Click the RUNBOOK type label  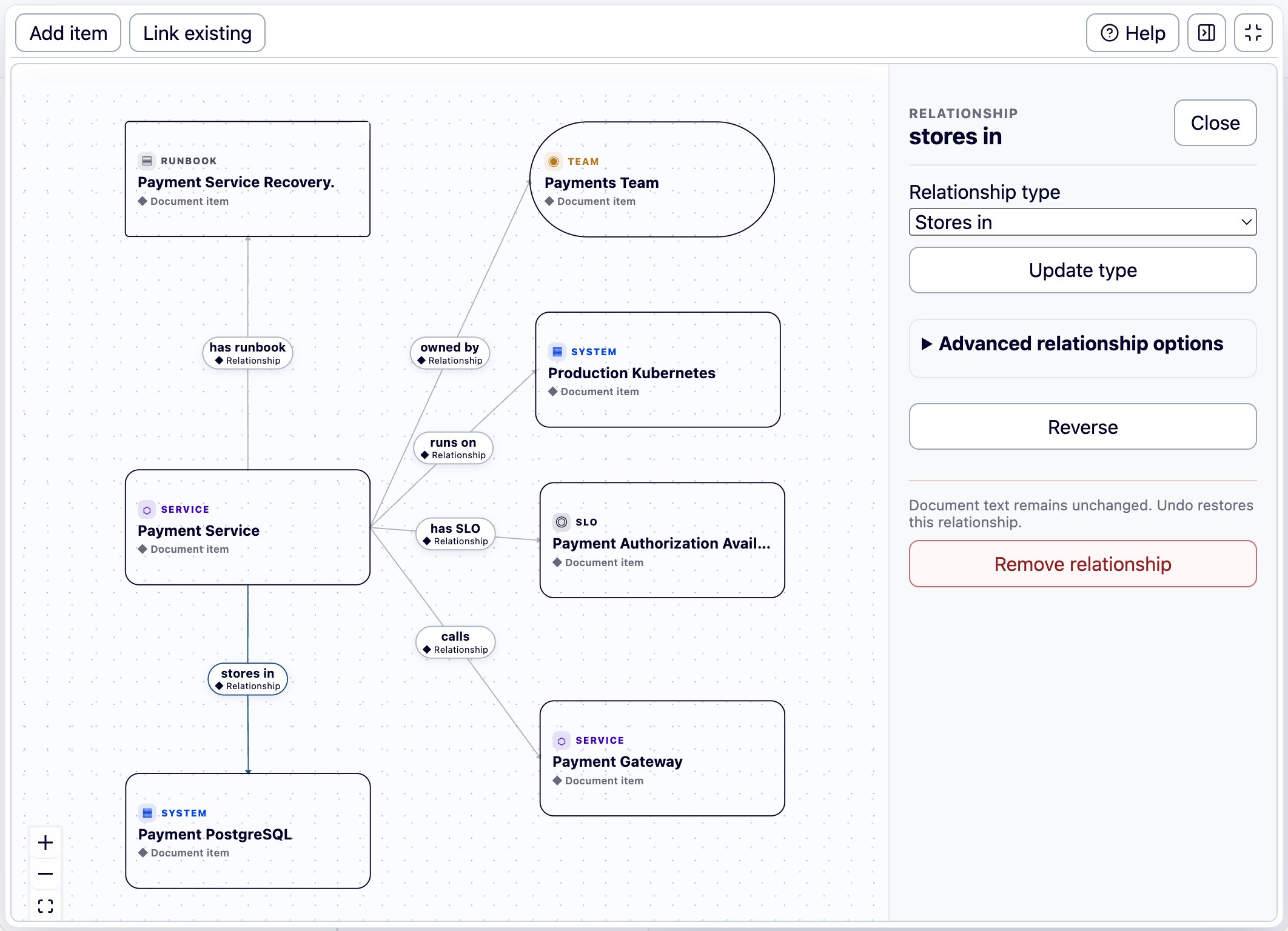(189, 161)
